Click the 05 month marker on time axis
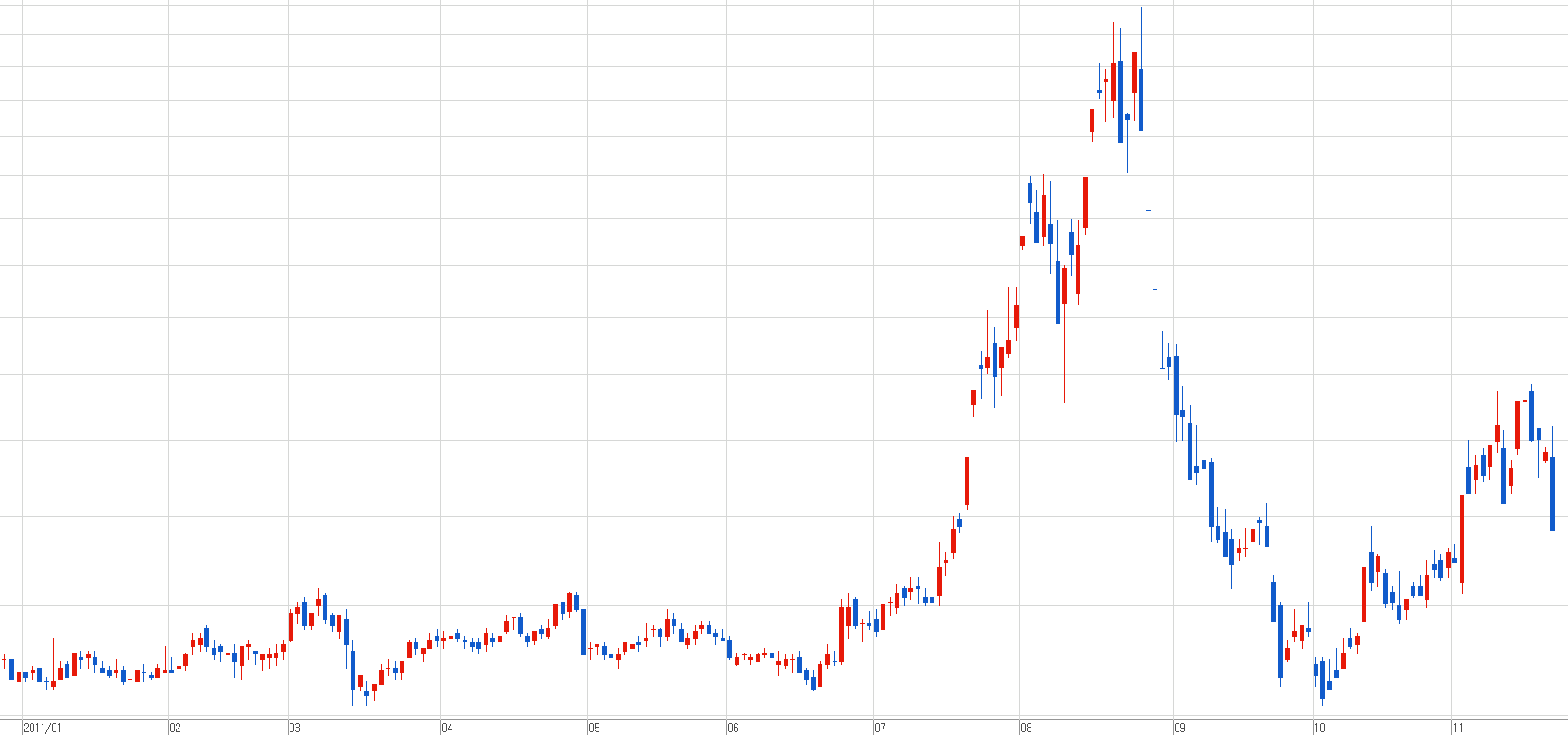Image resolution: width=1568 pixels, height=735 pixels. point(594,728)
